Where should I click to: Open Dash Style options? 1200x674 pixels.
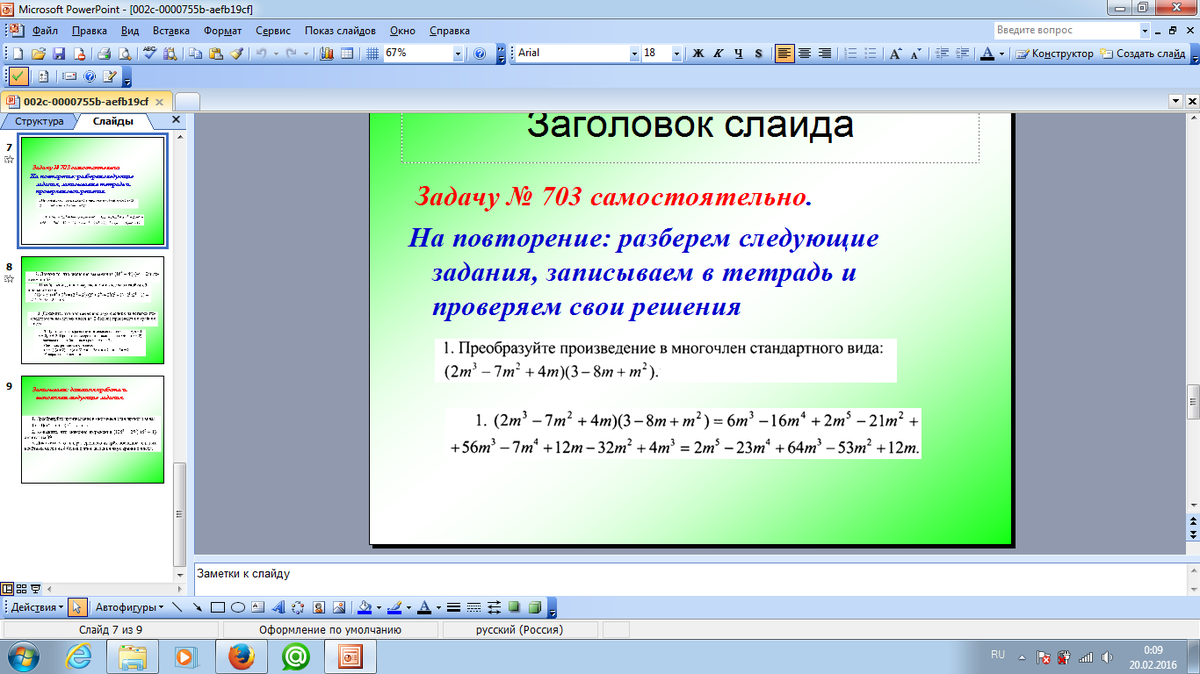click(474, 607)
